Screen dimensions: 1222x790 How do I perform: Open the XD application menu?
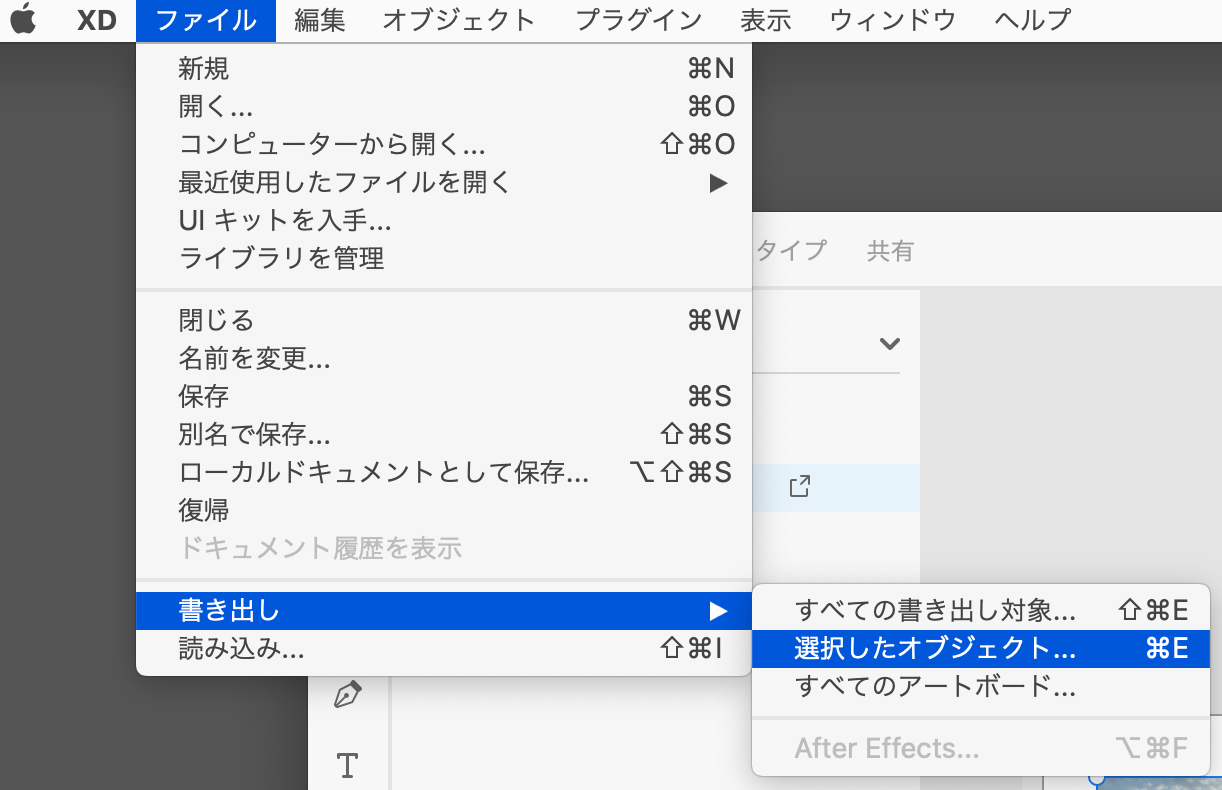pyautogui.click(x=97, y=19)
